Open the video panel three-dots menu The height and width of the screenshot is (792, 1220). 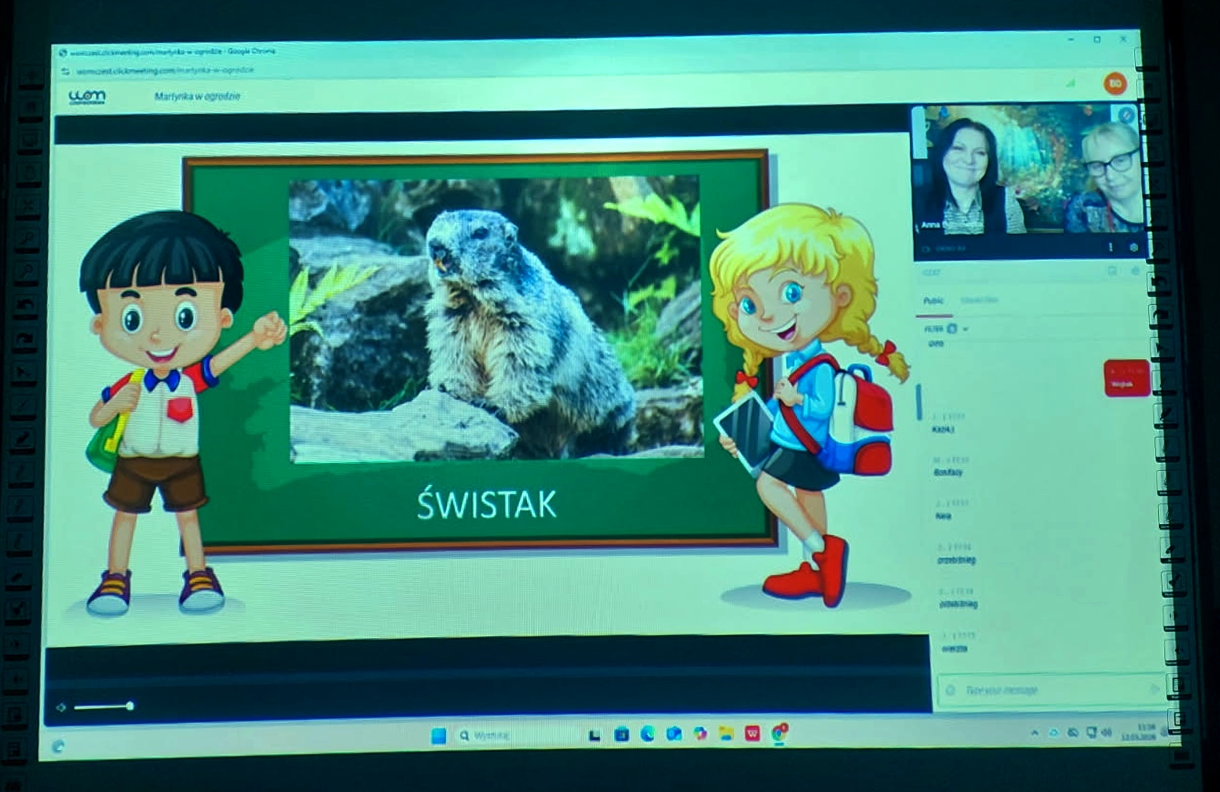pyautogui.click(x=1110, y=246)
